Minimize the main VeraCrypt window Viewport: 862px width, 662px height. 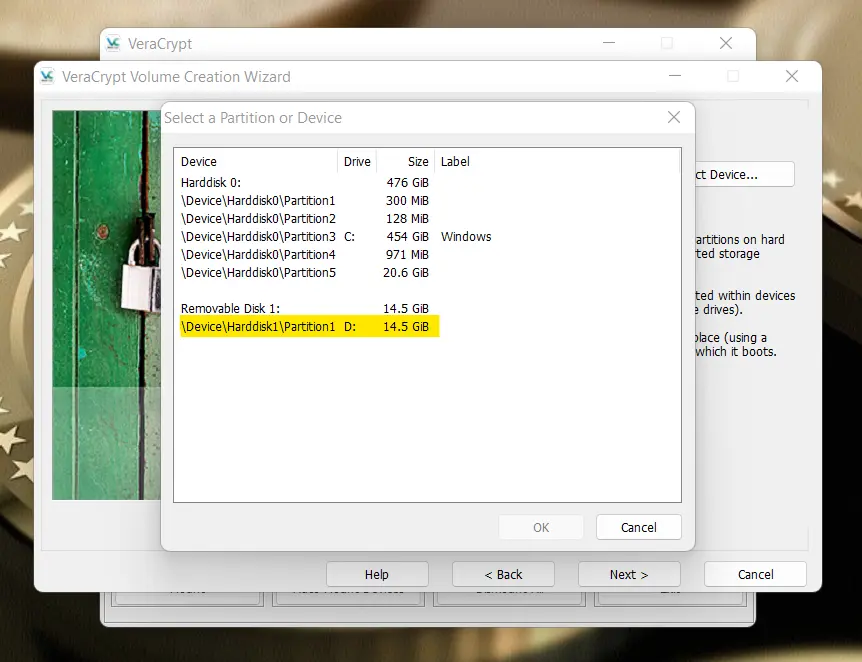pyautogui.click(x=609, y=43)
